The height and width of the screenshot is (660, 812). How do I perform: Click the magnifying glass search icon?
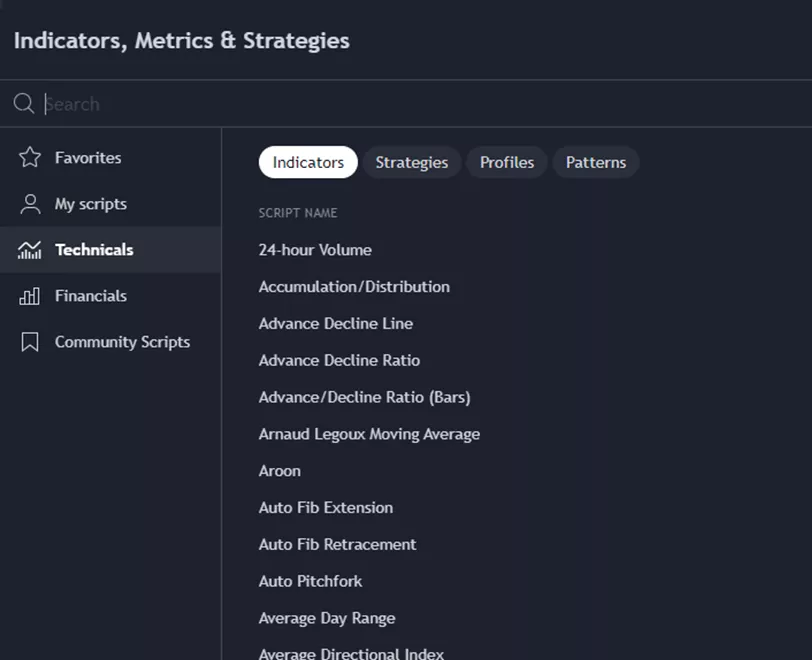[24, 103]
